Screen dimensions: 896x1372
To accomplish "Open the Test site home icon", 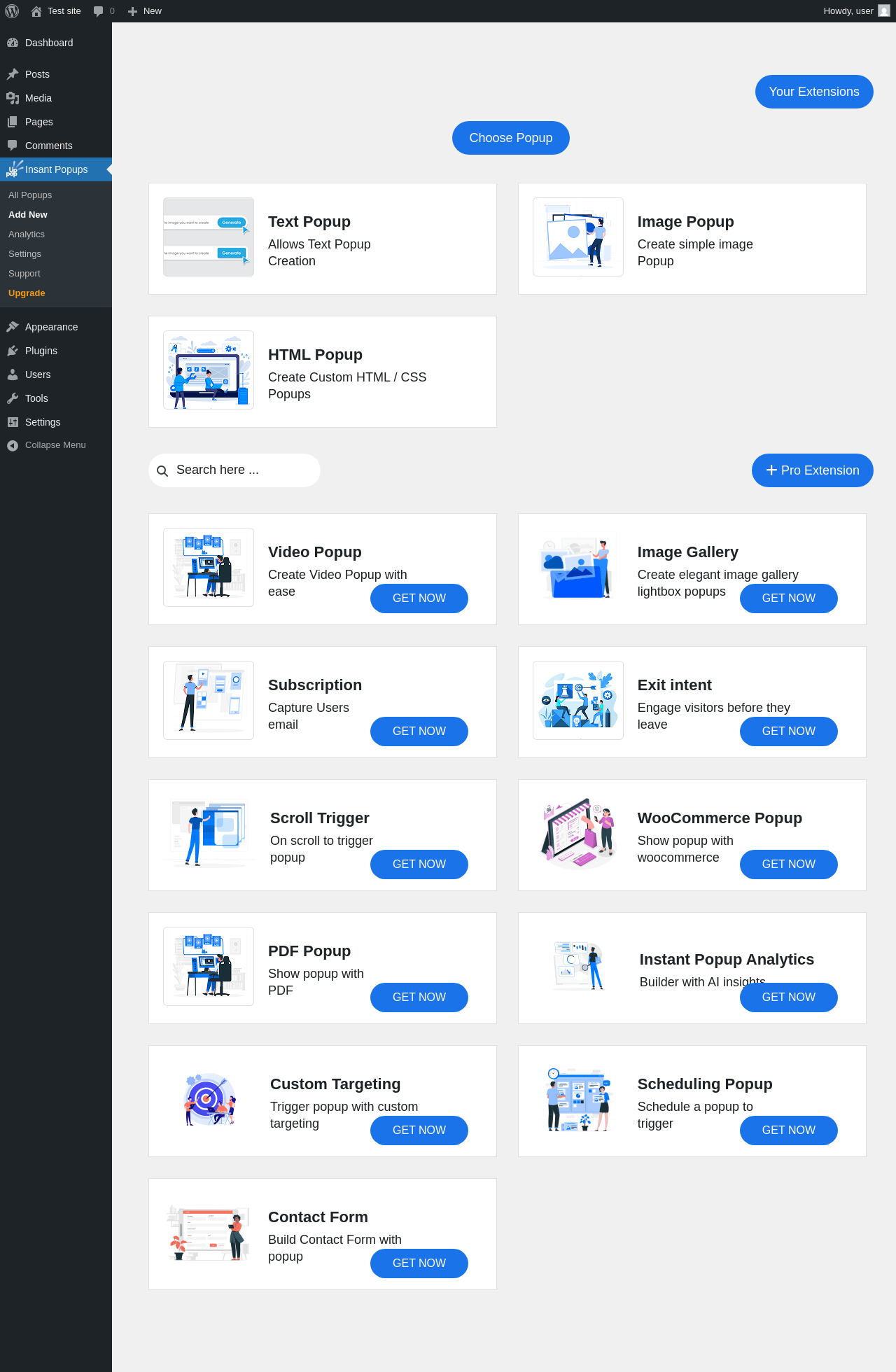I will pos(36,11).
